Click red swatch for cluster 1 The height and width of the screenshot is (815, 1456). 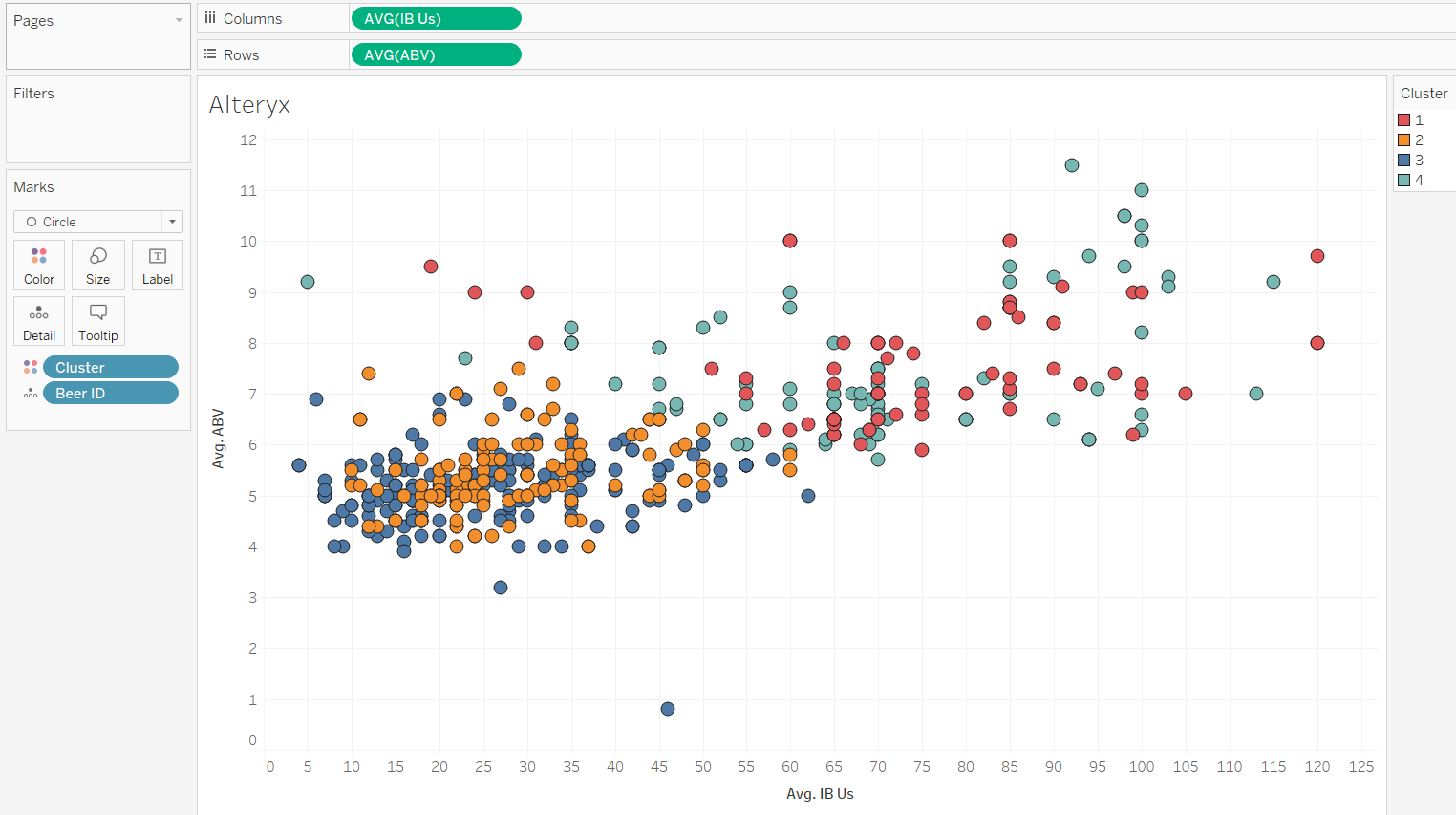coord(1404,120)
